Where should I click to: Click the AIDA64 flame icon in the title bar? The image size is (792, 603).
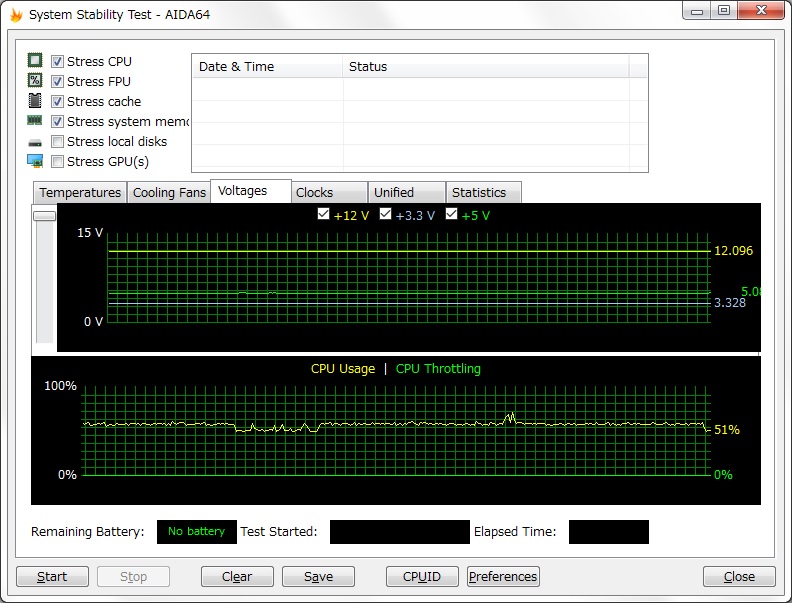click(16, 15)
